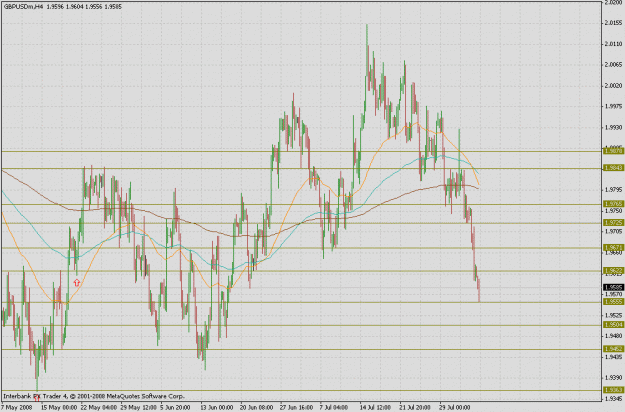The image size is (625, 412).
Task: Click the 2.0065 price axis label
Action: click(x=613, y=65)
